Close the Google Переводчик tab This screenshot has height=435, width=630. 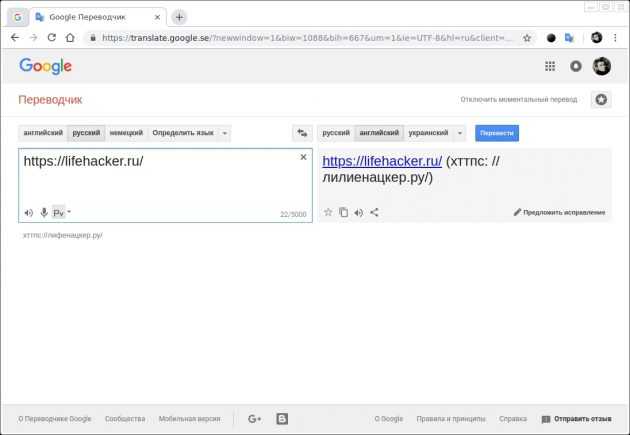click(x=158, y=17)
